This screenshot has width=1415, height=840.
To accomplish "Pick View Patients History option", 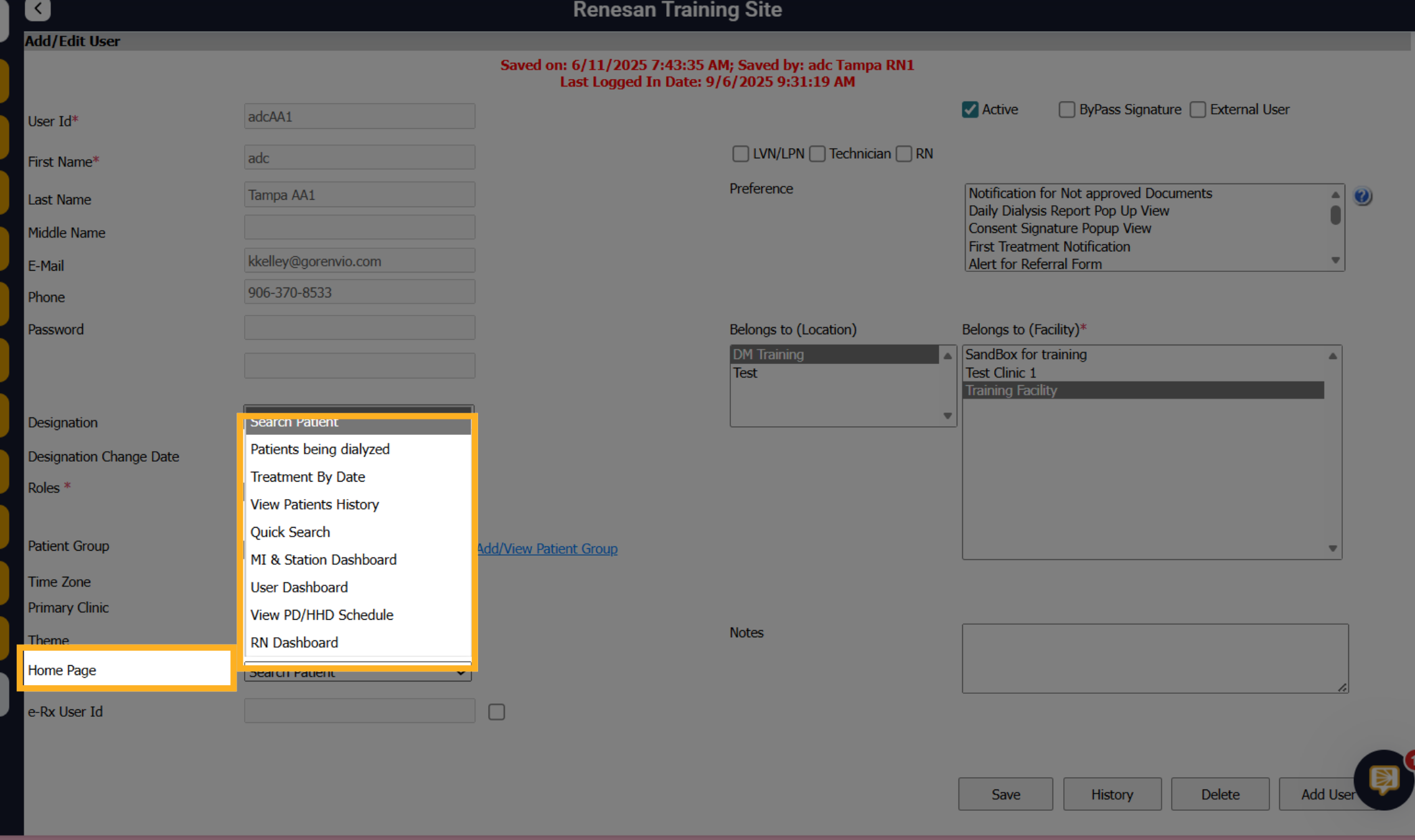I will (x=358, y=505).
